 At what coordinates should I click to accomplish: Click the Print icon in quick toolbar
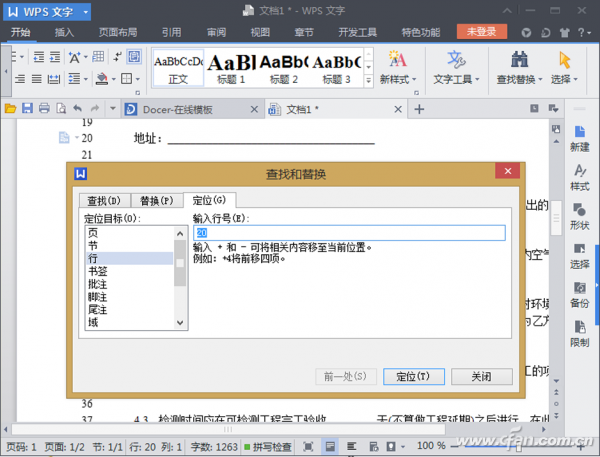(44, 109)
